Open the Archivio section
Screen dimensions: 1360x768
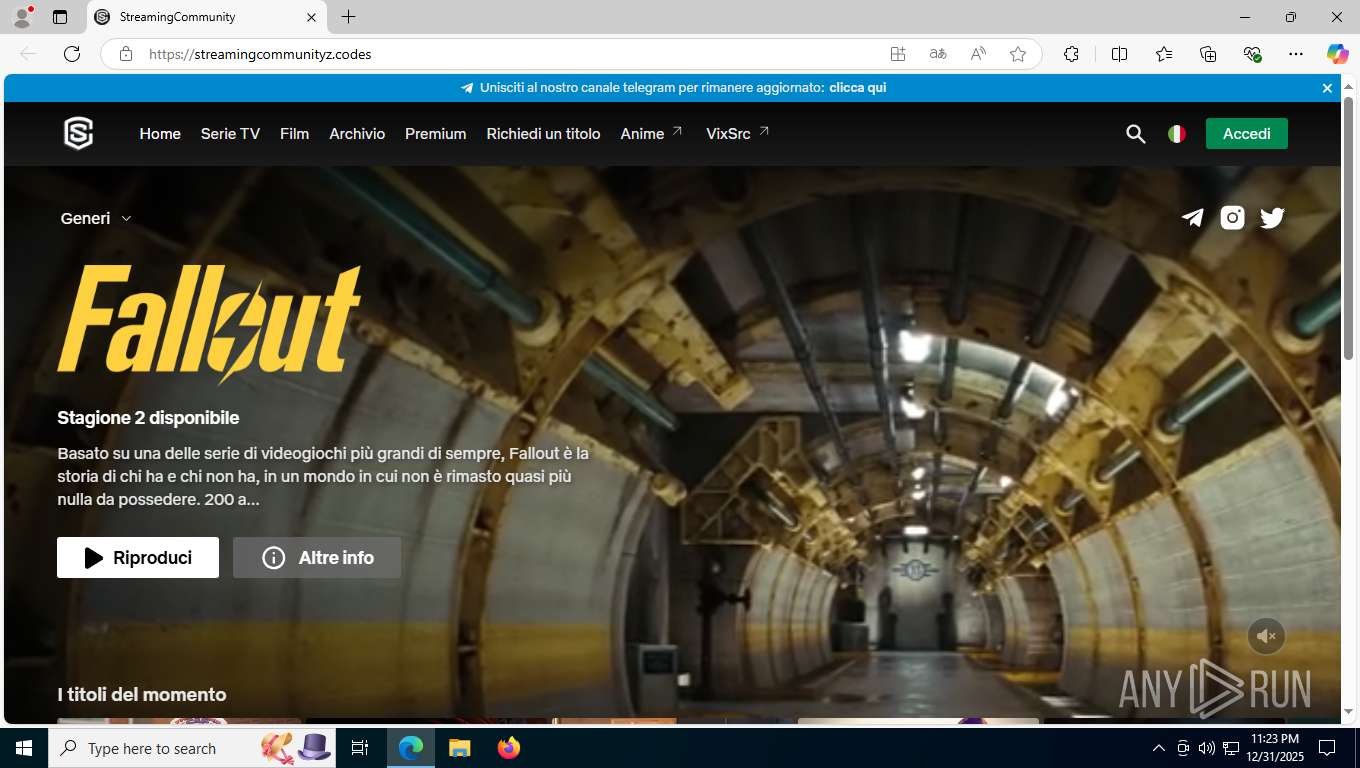(357, 134)
